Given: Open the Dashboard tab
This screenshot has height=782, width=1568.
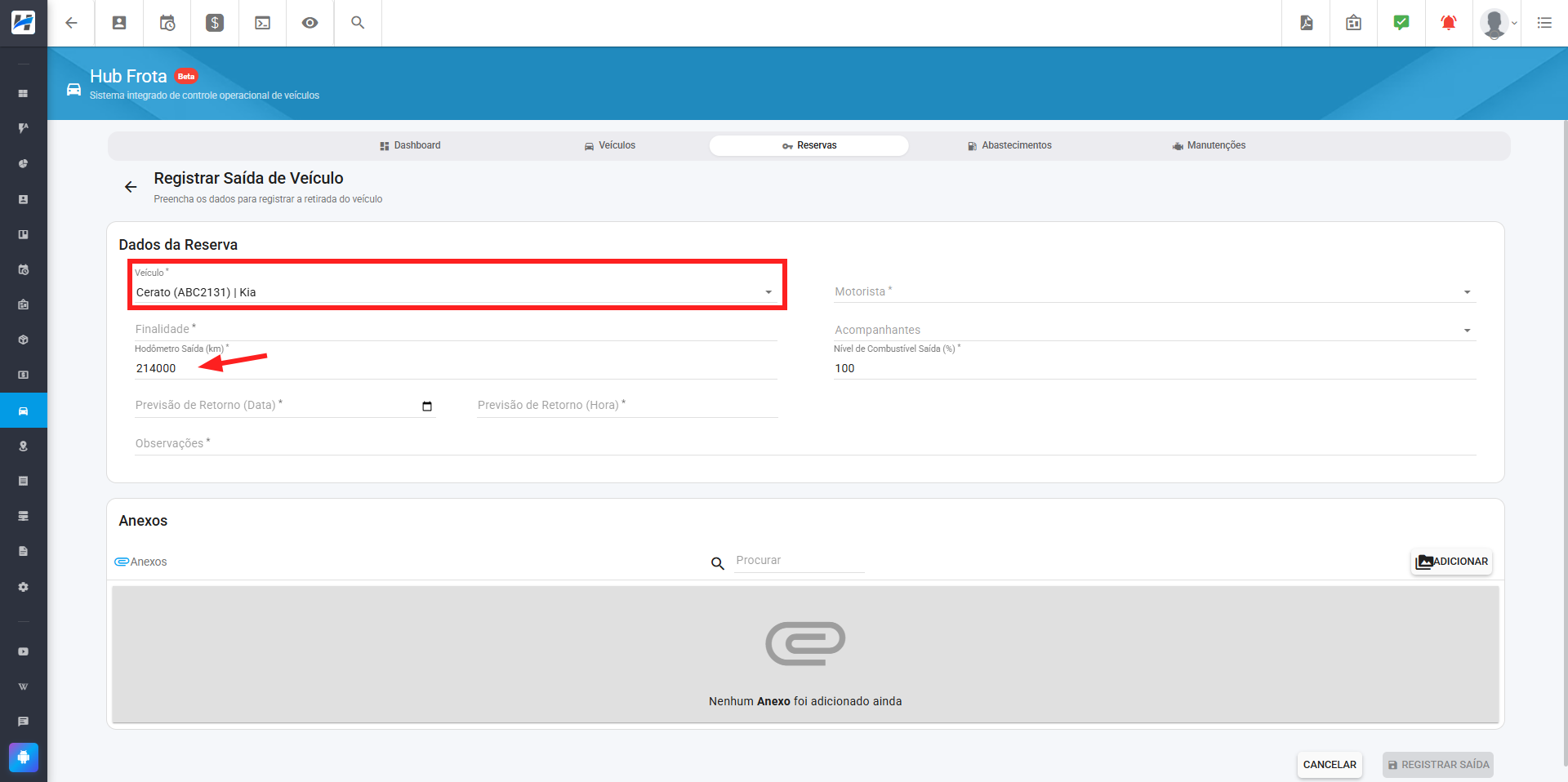Looking at the screenshot, I should pyautogui.click(x=410, y=145).
